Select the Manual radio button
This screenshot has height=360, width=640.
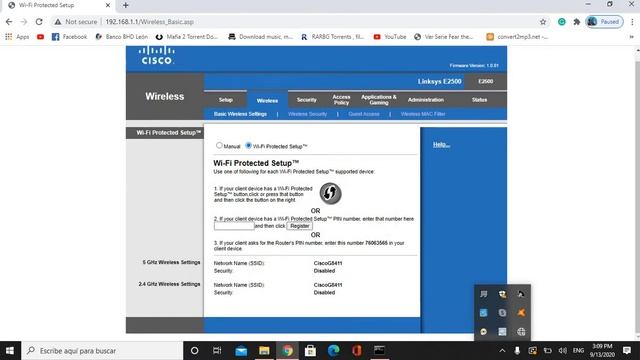coord(219,145)
